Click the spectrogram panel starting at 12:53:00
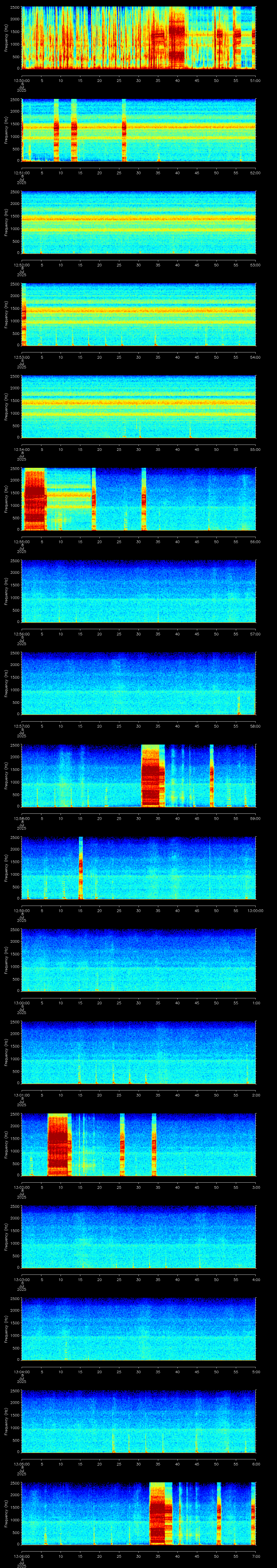 point(139,315)
